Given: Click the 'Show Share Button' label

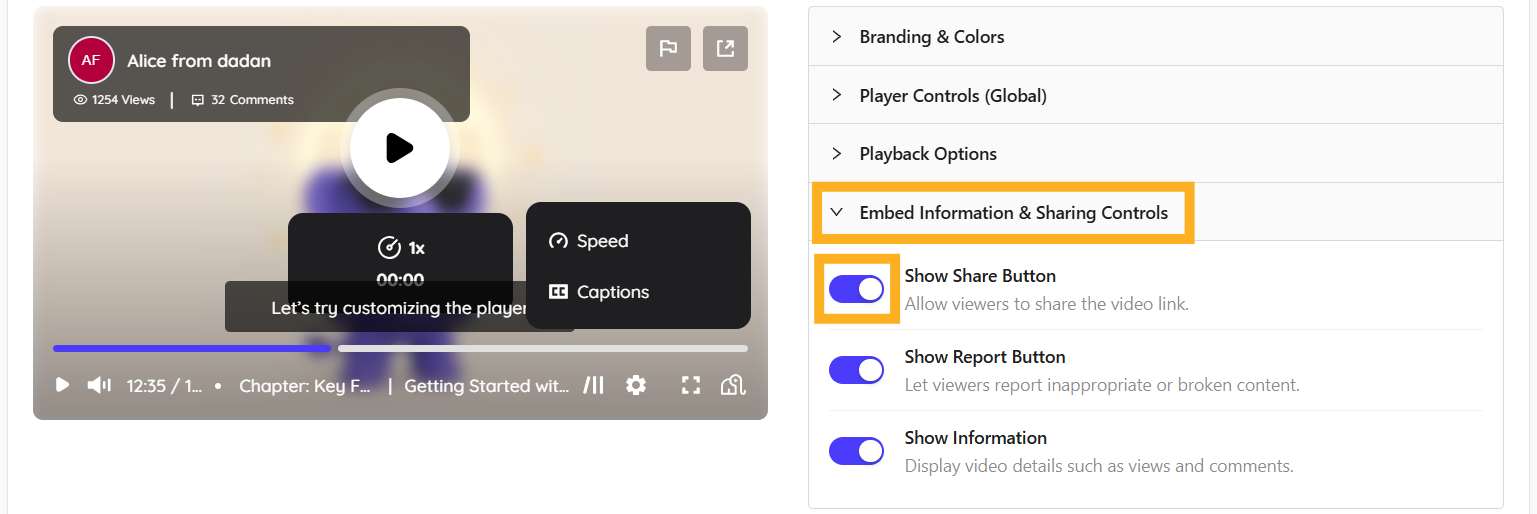Looking at the screenshot, I should tap(980, 276).
